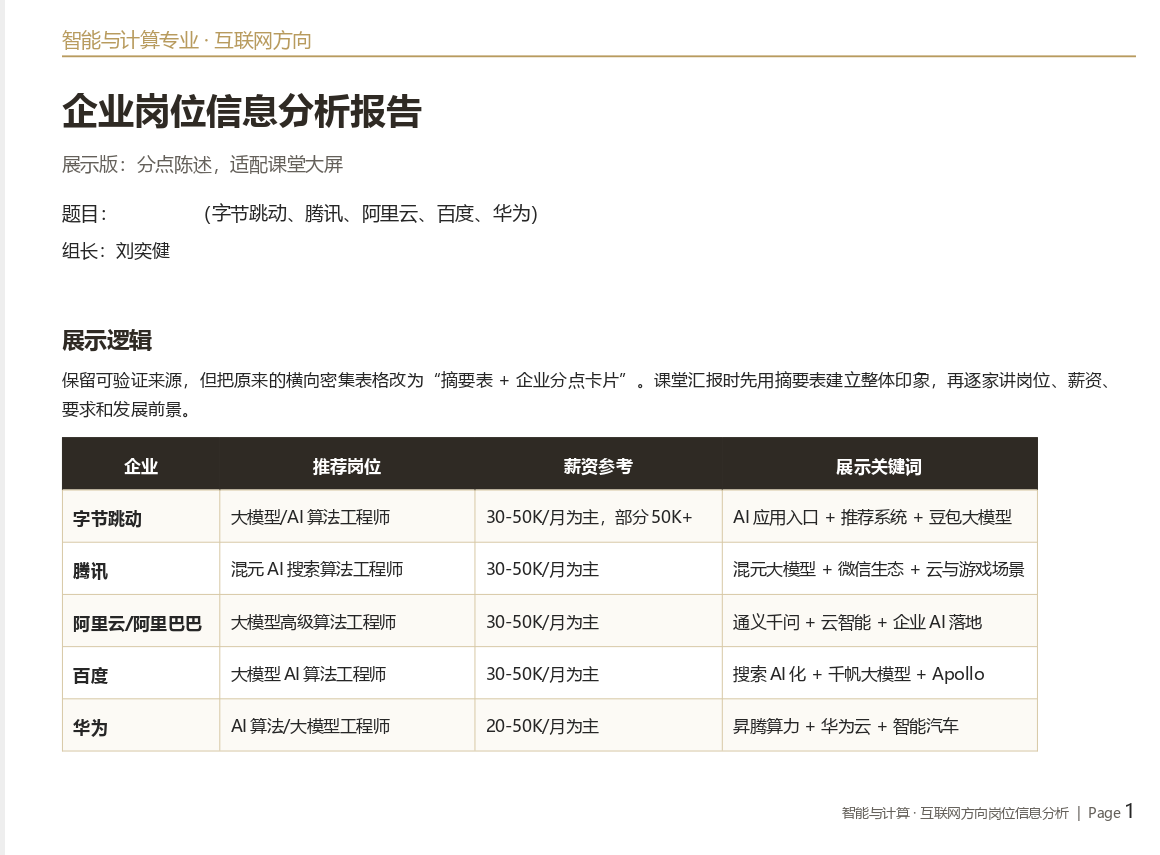The height and width of the screenshot is (855, 1160).
Task: Click the 题目： label
Action: 84,214
